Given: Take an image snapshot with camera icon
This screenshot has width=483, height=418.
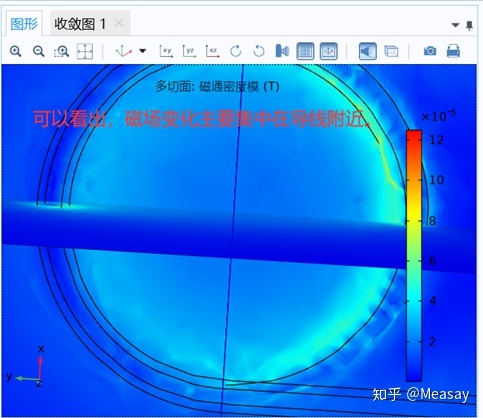Looking at the screenshot, I should (x=430, y=51).
